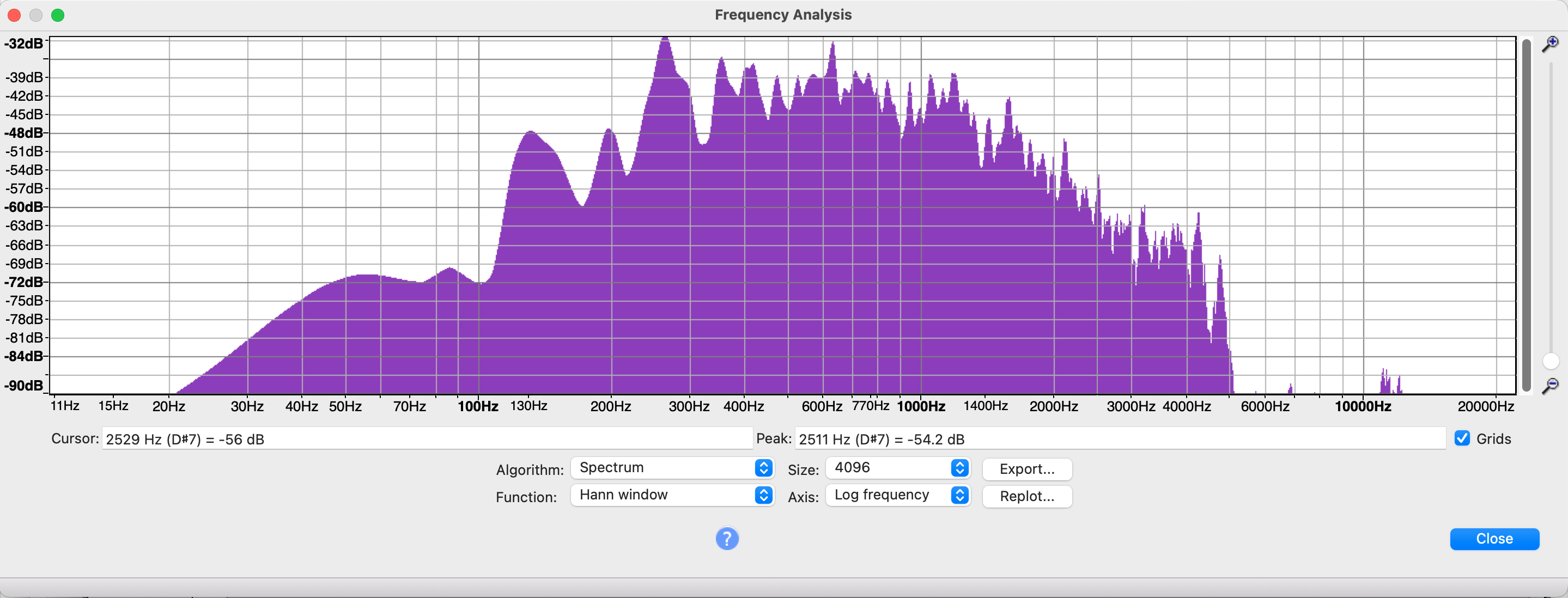Click the spectrum peak near 1000Hz gridline
Viewport: 1568px width, 598px height.
tap(930, 78)
